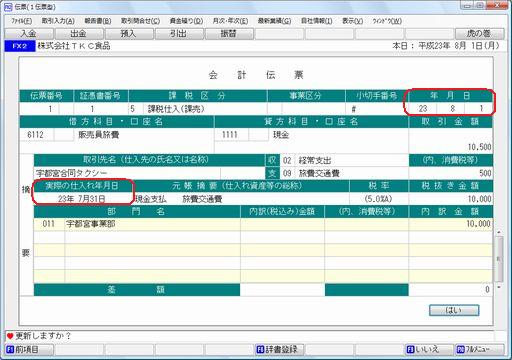The height and width of the screenshot is (360, 512).
Task: Click the 引出 toolbar button
Action: (x=179, y=34)
